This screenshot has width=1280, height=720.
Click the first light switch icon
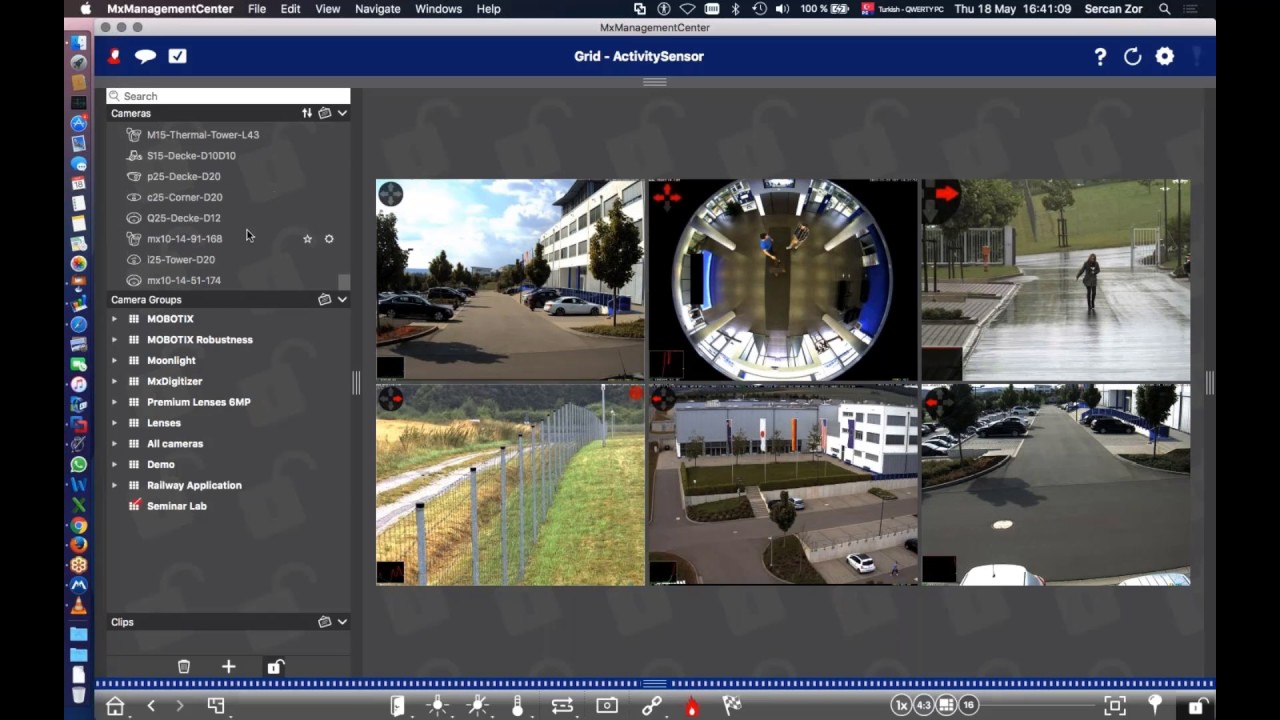437,706
